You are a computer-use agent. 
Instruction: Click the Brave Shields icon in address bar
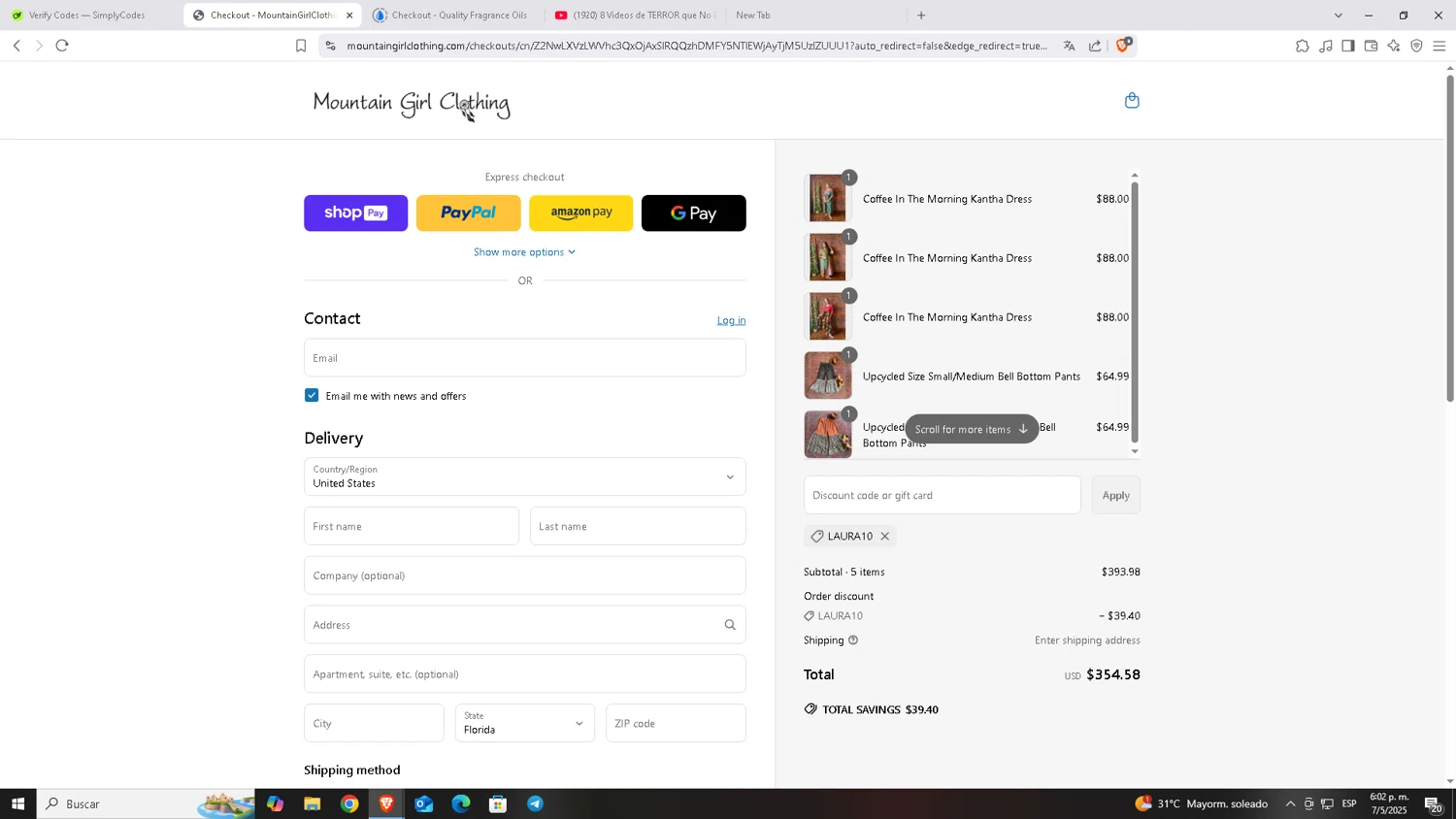tap(1123, 45)
